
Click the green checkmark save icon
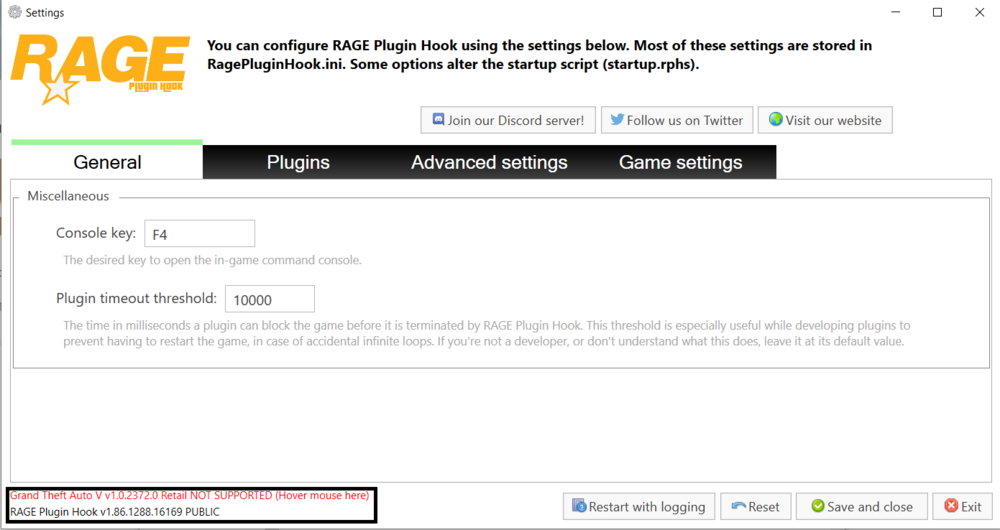pyautogui.click(x=817, y=507)
